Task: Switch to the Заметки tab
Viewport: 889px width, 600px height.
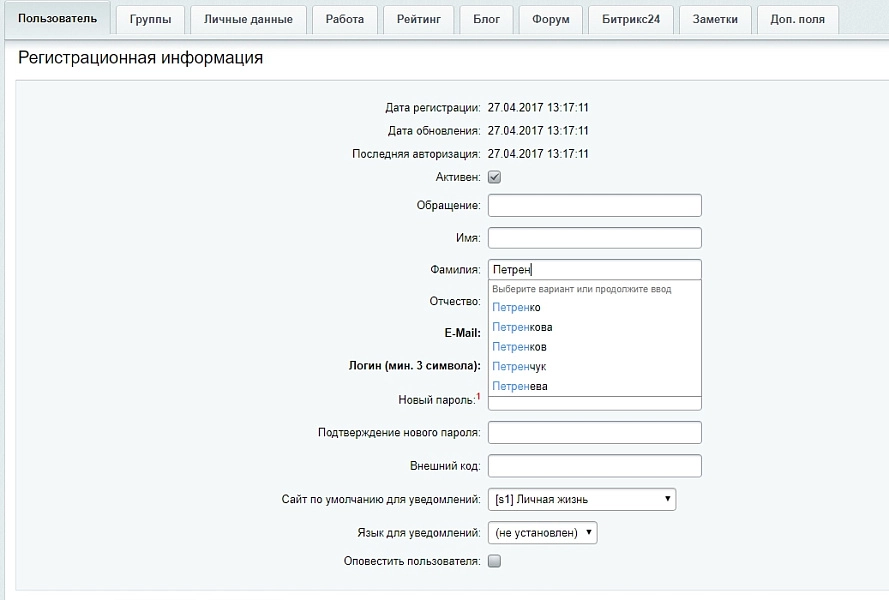Action: pyautogui.click(x=715, y=19)
